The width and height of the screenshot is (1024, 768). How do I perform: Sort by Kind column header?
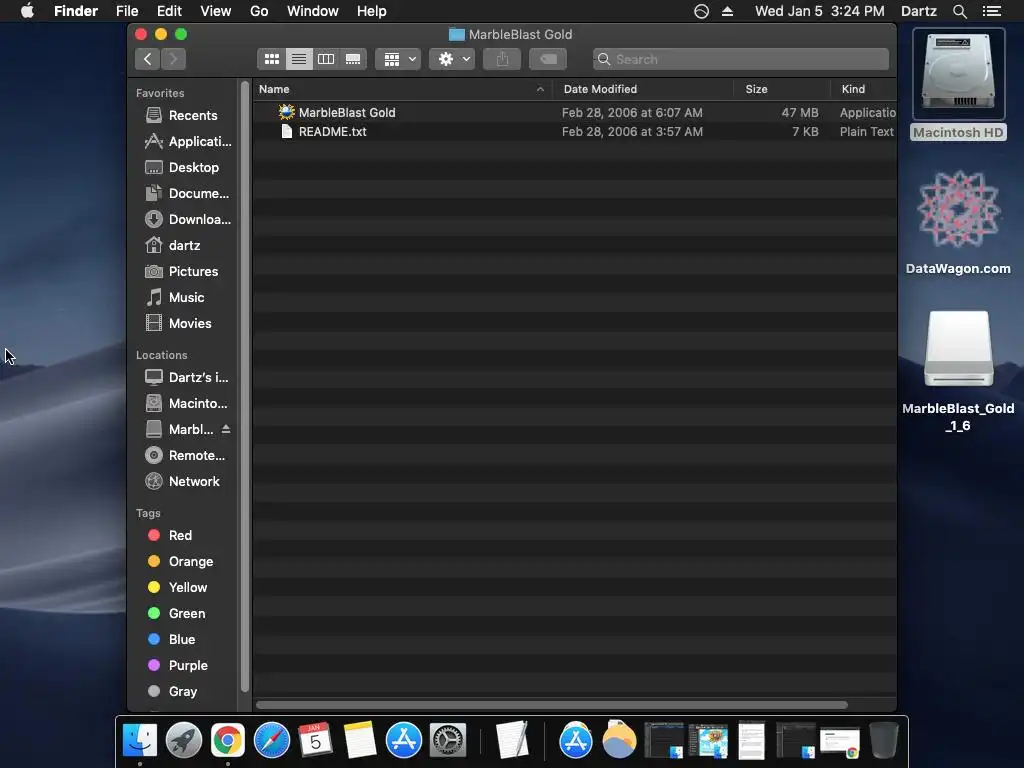863,89
